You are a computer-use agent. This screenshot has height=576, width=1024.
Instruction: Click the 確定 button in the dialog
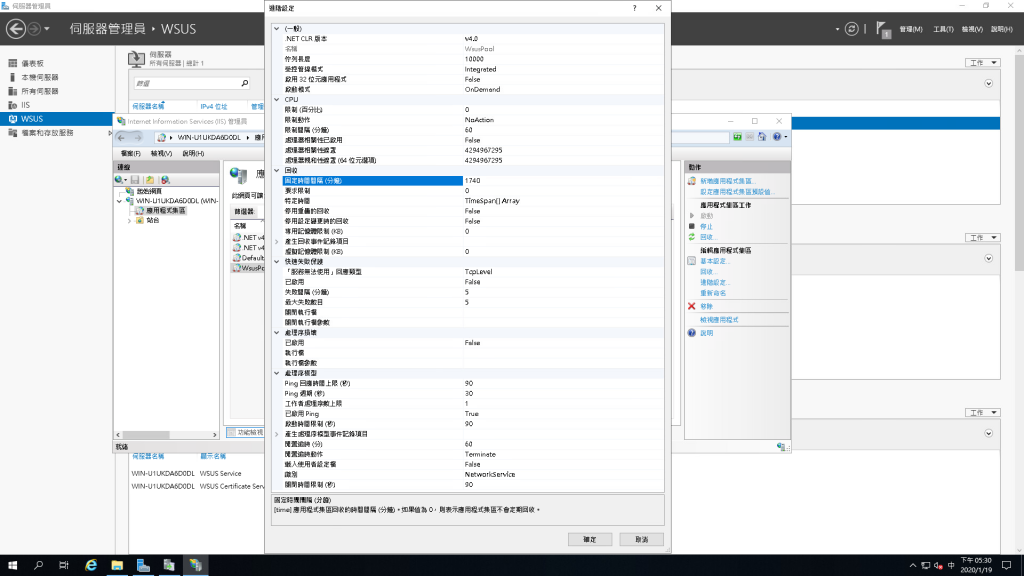[x=589, y=539]
